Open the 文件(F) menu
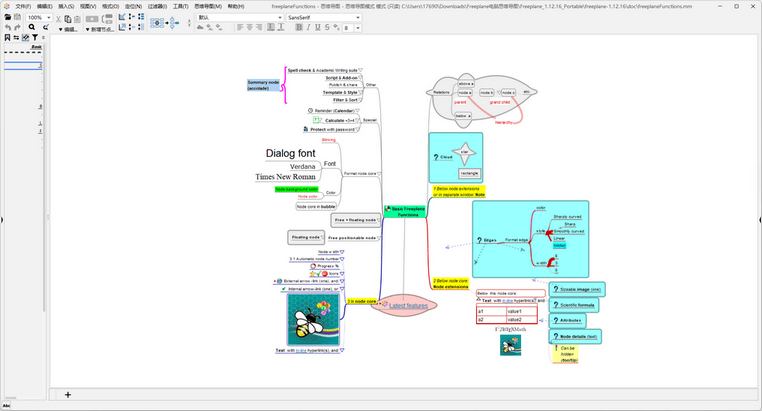Viewport: 762px width, 411px height. [22, 6]
